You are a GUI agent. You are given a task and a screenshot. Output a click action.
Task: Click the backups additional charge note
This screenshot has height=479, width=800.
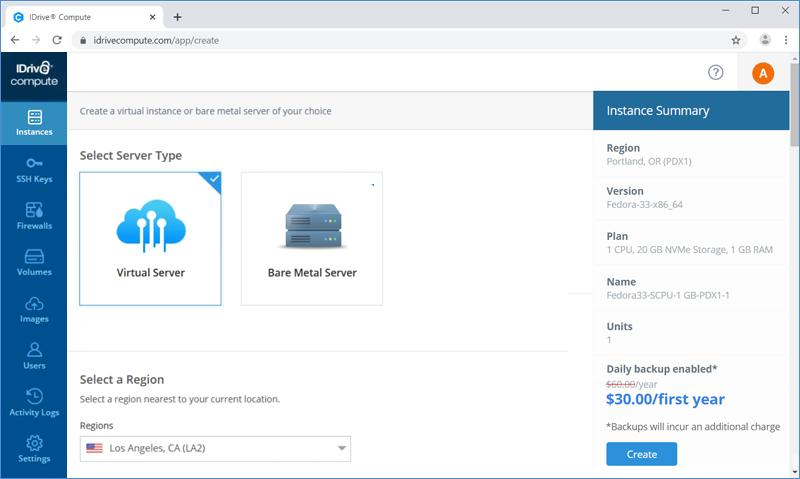[x=693, y=427]
